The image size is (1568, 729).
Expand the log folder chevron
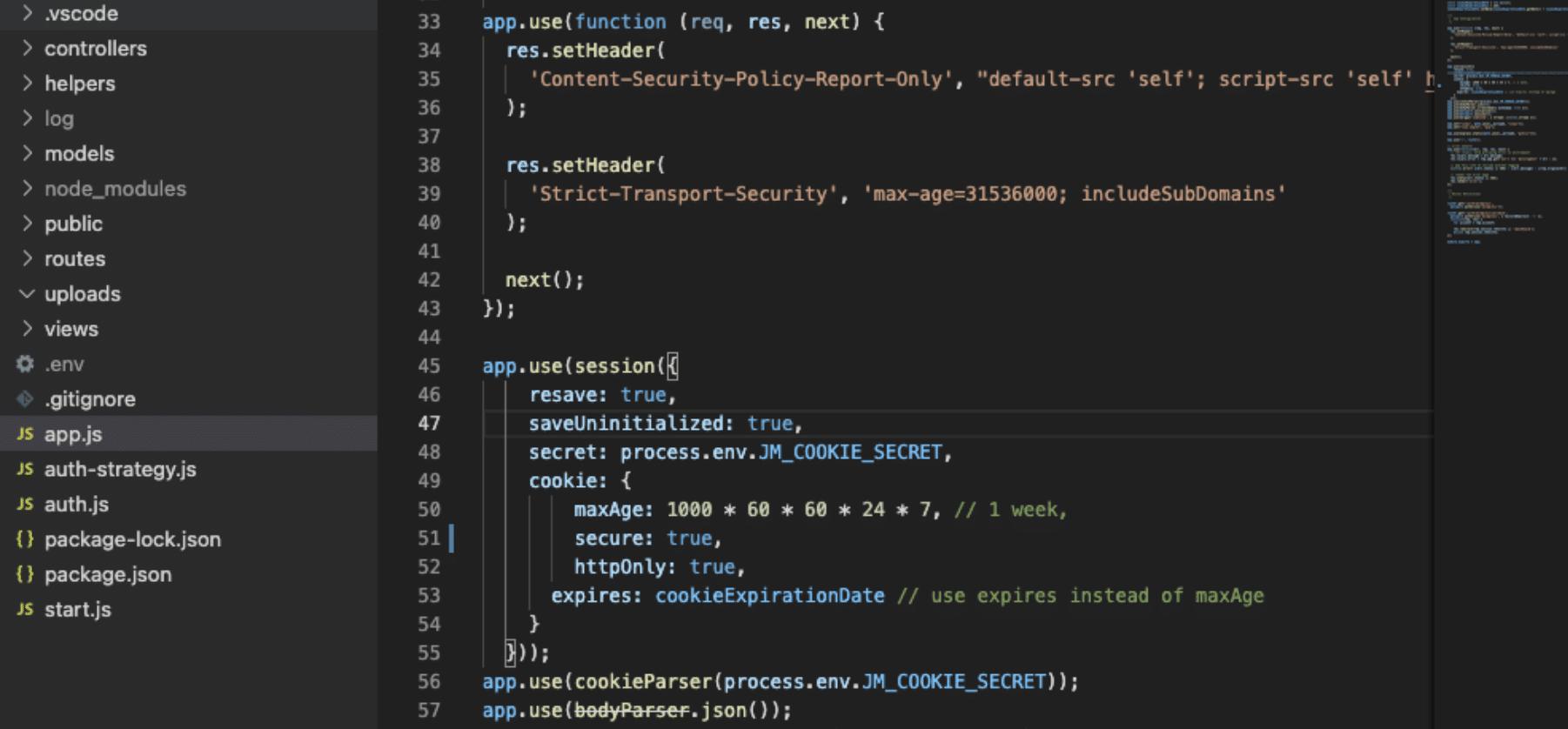[27, 117]
